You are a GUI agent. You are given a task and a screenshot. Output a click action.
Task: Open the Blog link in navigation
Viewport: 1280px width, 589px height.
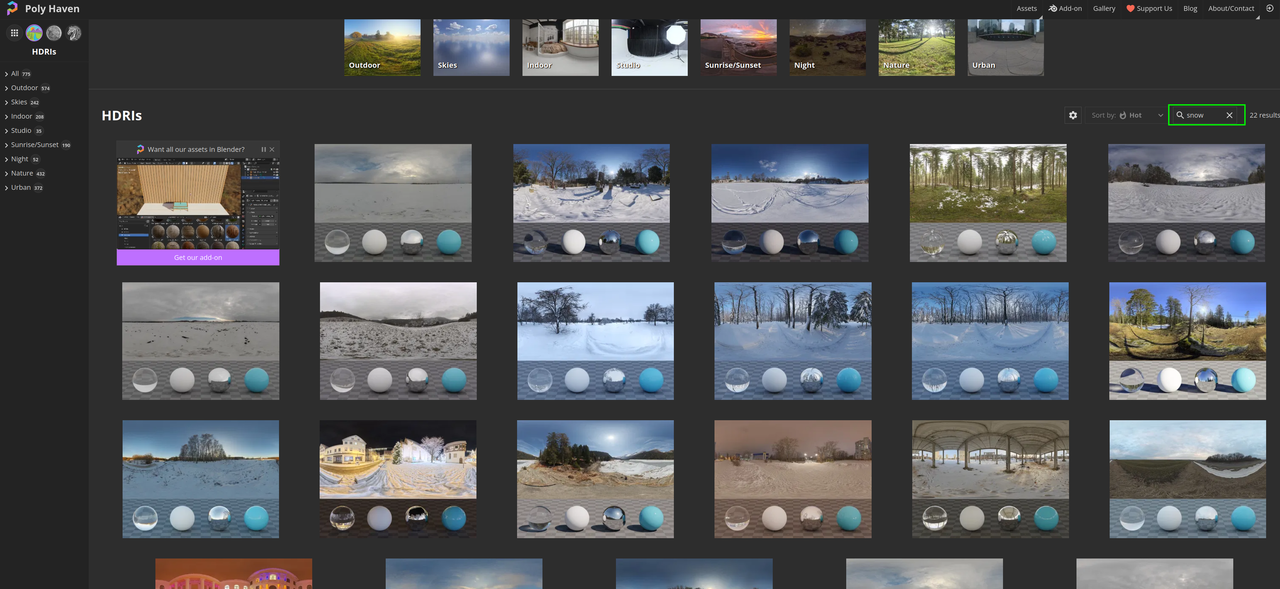coord(1190,8)
